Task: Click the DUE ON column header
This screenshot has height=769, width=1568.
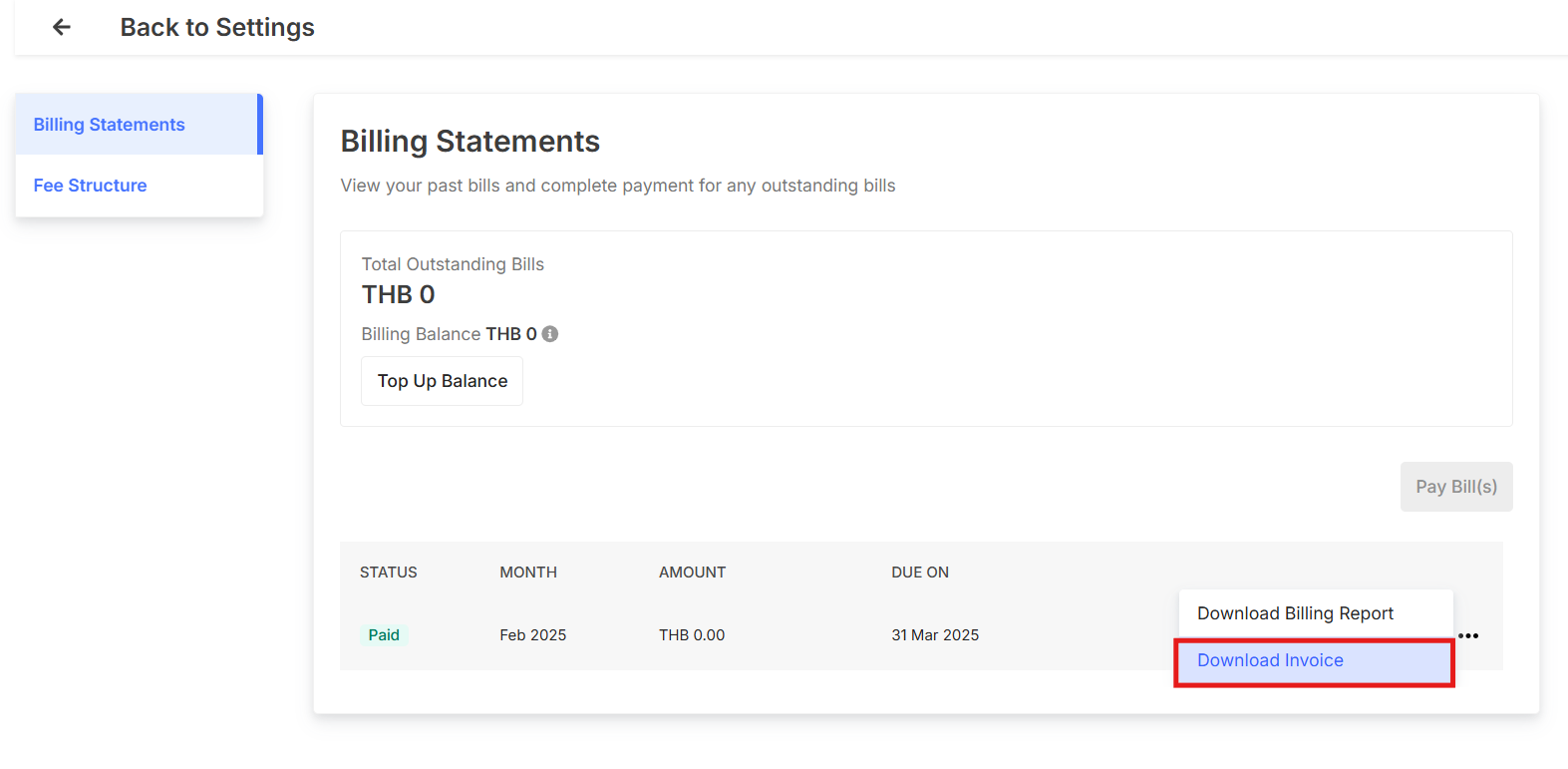Action: (920, 573)
